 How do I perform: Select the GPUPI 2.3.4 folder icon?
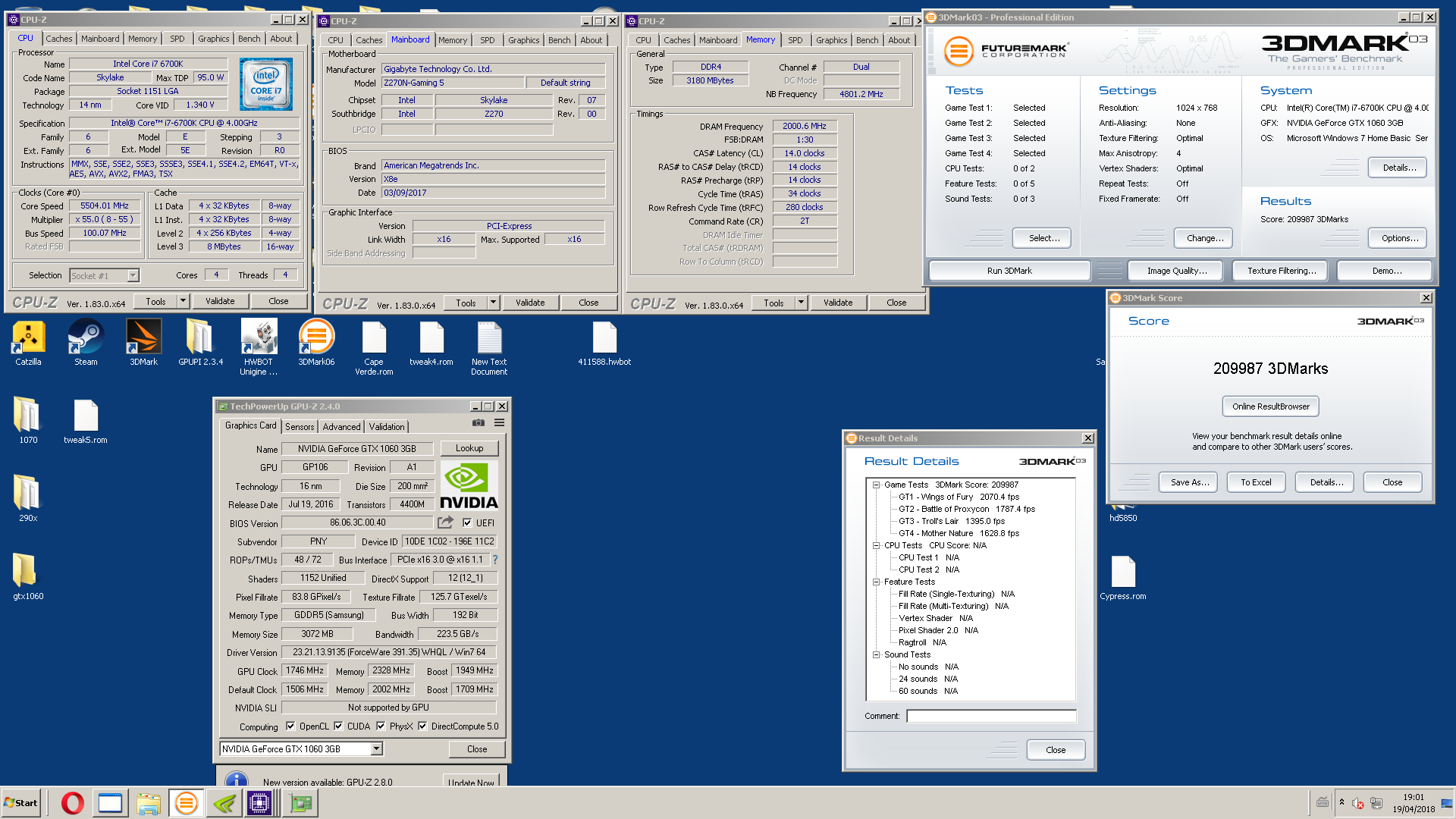click(x=201, y=343)
